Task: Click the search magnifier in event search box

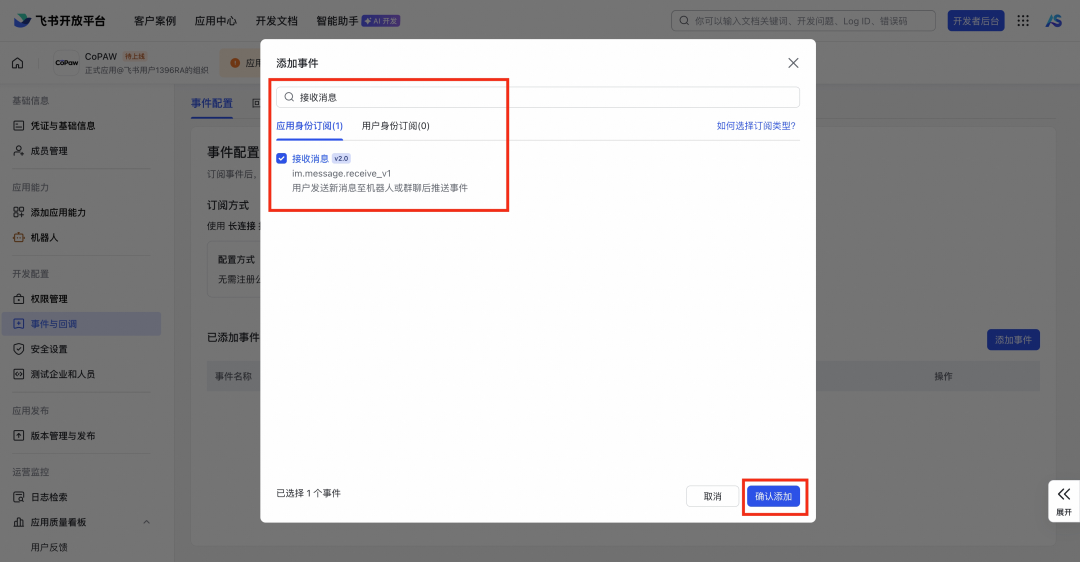Action: 289,97
